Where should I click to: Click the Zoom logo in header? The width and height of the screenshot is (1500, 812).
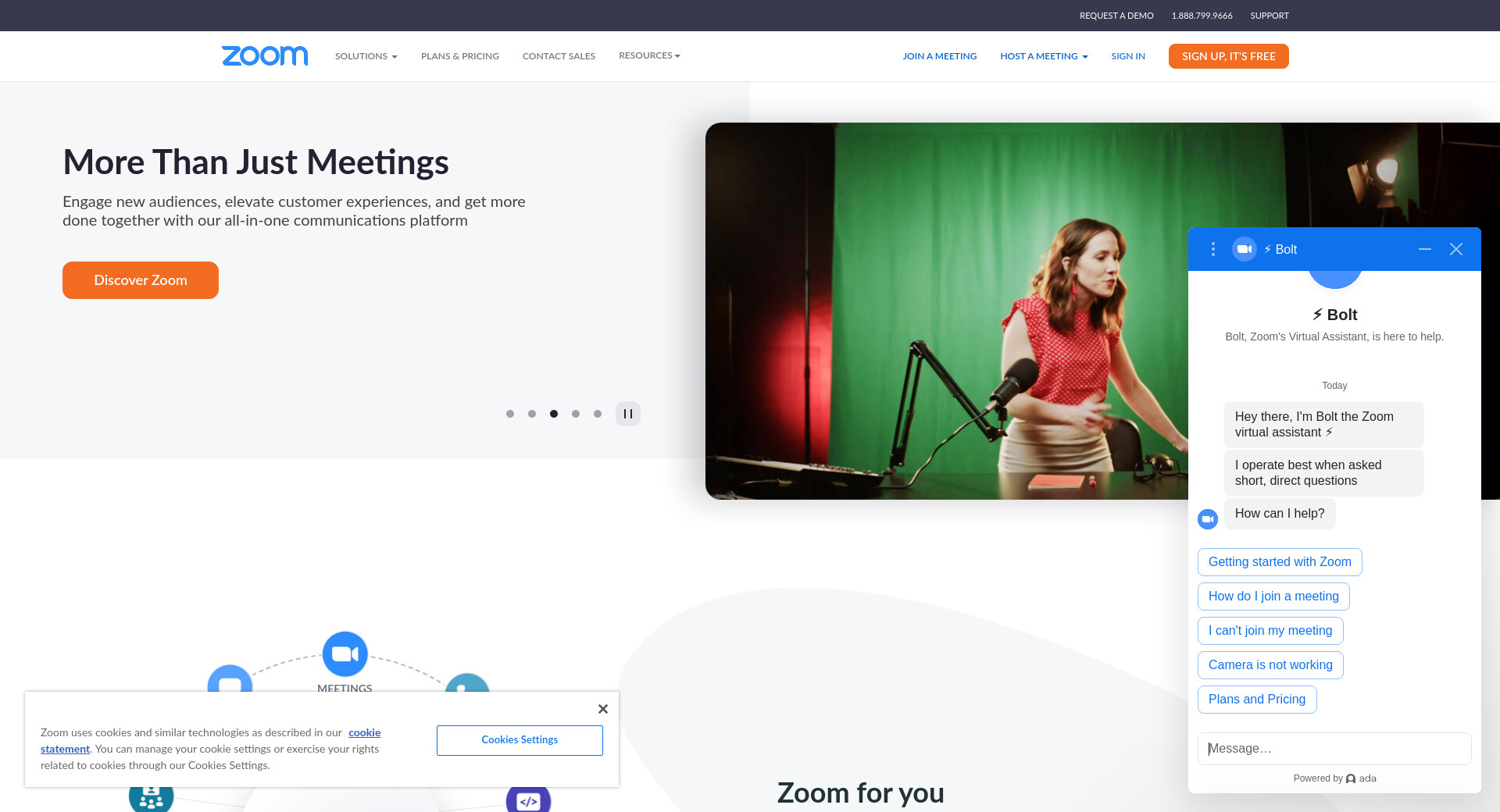point(265,55)
